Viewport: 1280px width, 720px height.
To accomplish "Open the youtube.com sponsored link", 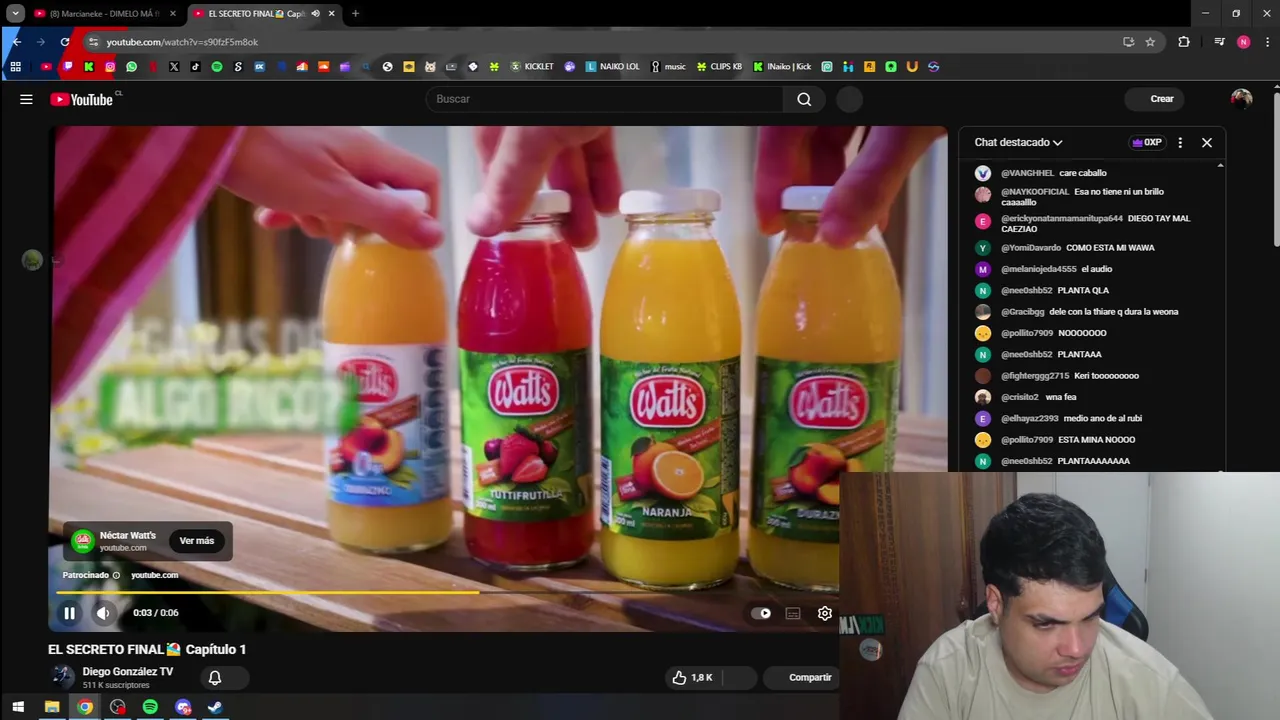I will (154, 575).
